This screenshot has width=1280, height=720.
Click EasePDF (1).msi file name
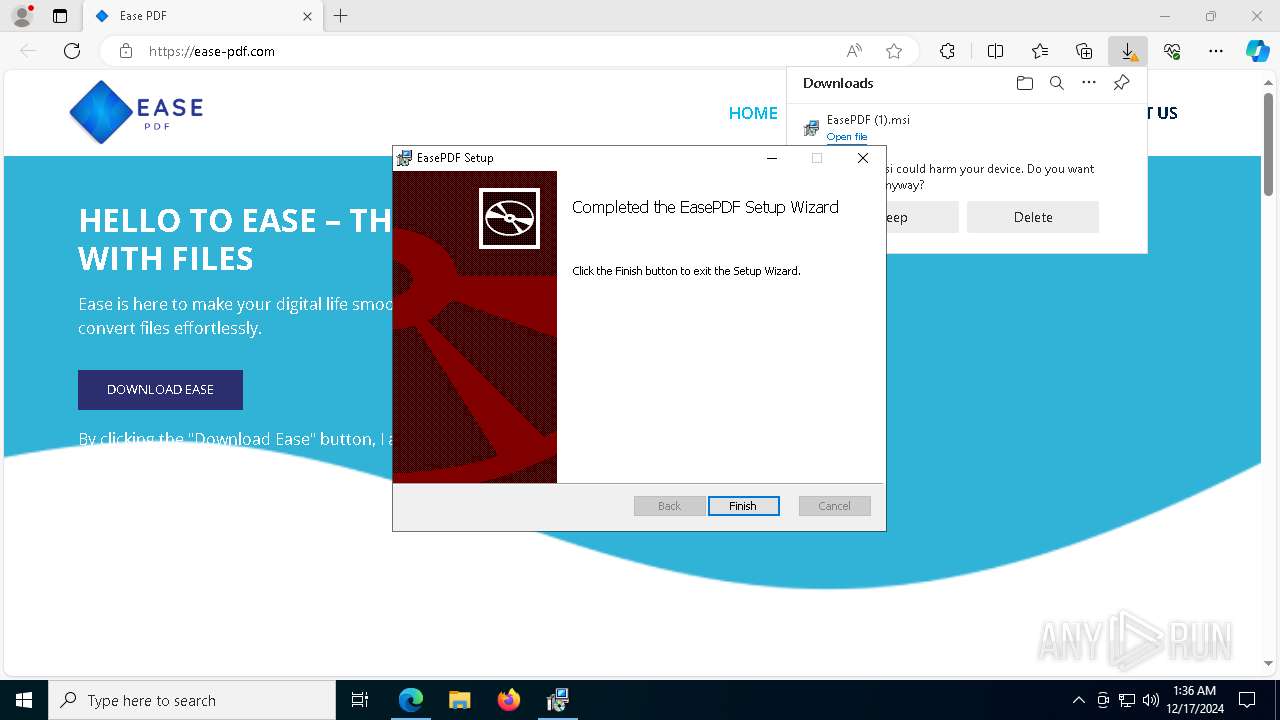coord(868,120)
